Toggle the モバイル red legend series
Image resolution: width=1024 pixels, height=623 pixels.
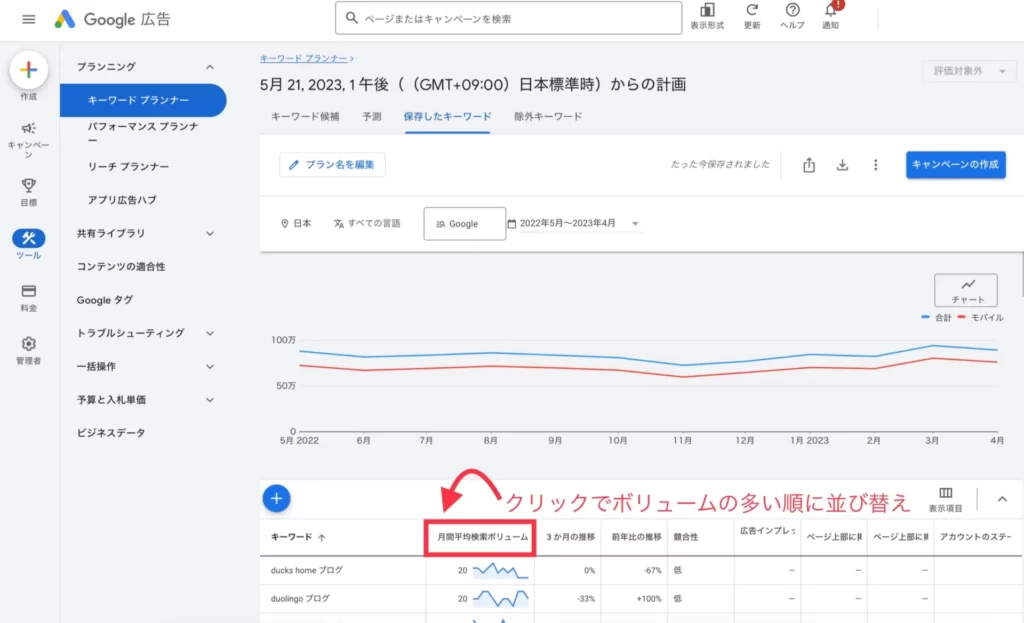980,317
